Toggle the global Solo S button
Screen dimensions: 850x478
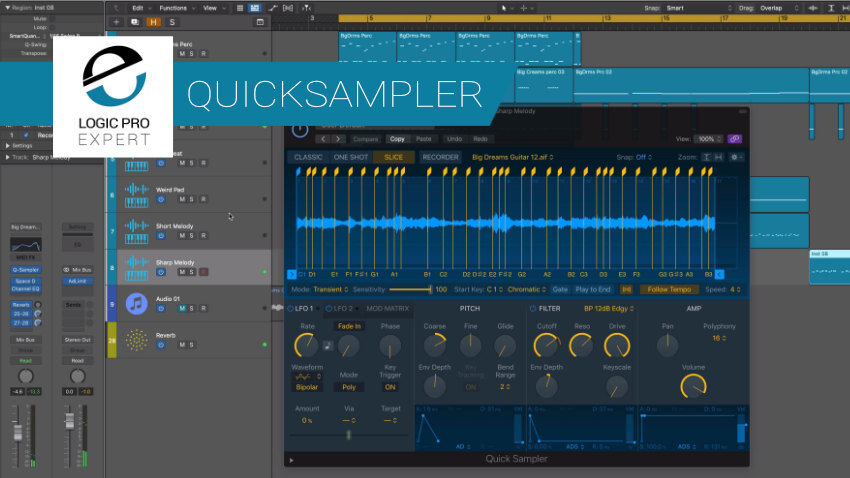(172, 22)
